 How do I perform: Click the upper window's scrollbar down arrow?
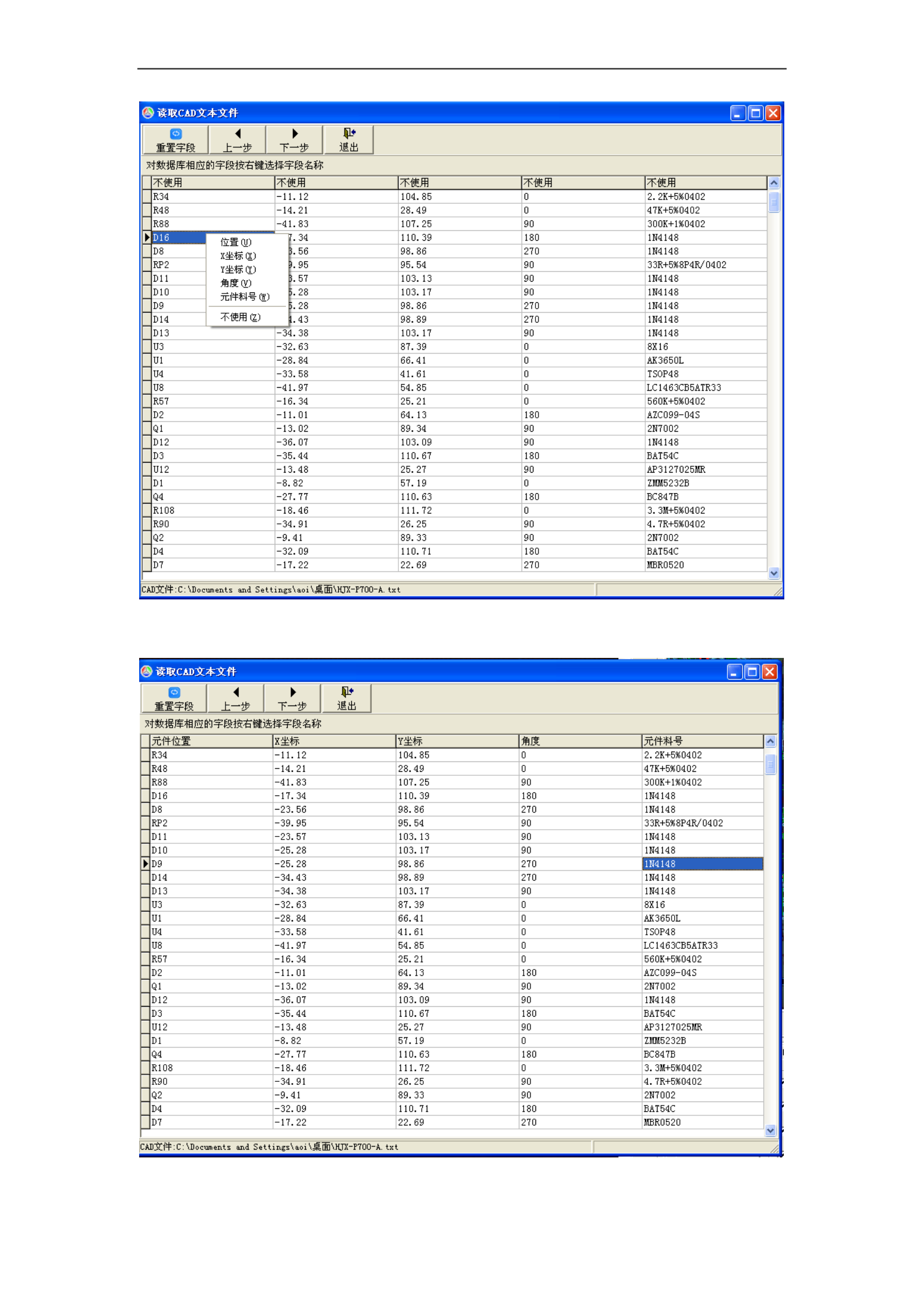click(x=774, y=573)
